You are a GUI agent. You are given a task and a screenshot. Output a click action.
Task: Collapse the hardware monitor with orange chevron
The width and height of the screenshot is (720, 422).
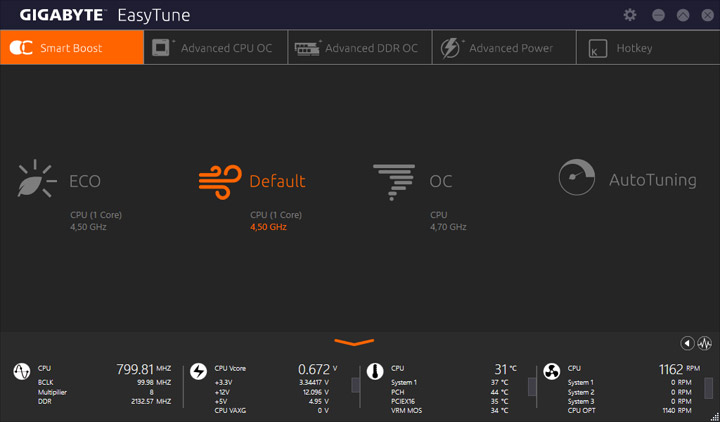354,343
